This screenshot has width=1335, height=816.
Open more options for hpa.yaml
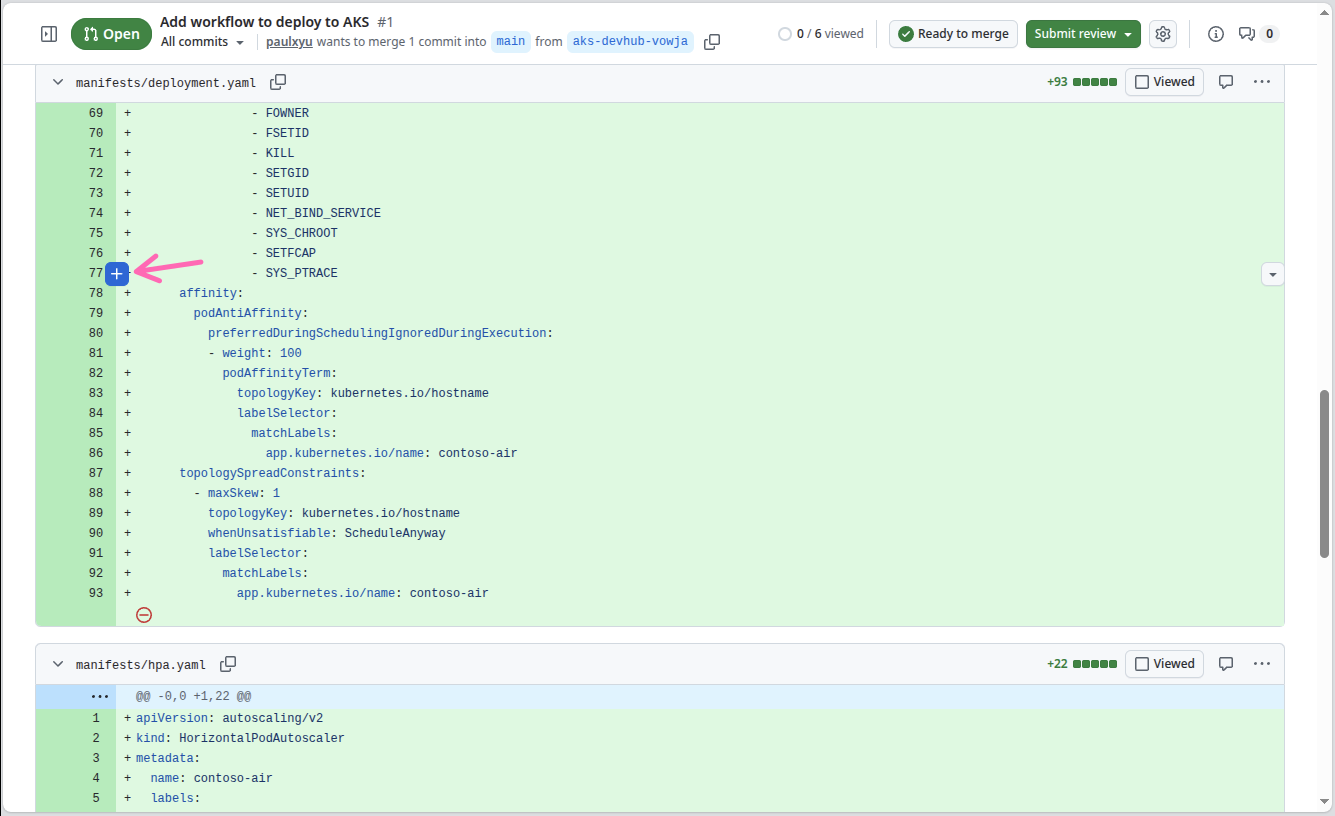tap(1262, 664)
